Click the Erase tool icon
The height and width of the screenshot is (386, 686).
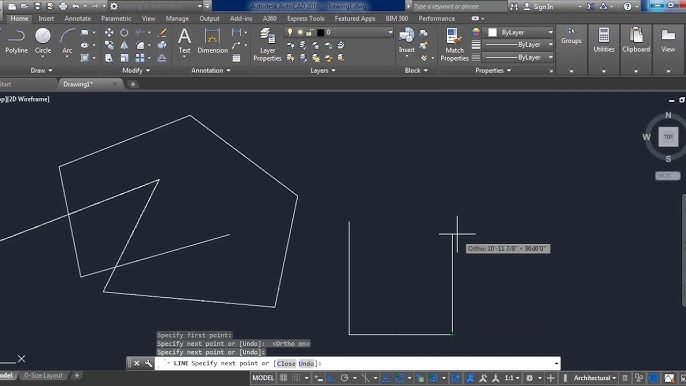point(162,32)
